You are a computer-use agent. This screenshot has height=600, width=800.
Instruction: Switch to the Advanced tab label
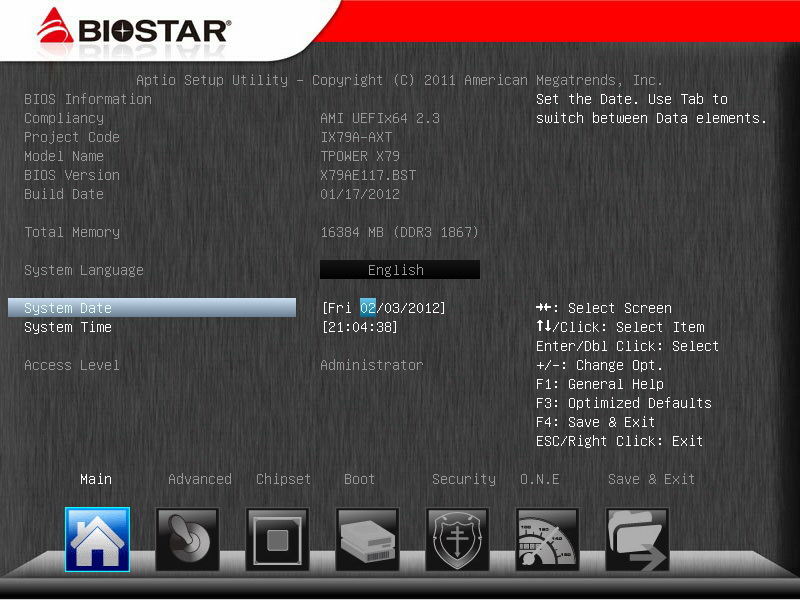pos(199,479)
